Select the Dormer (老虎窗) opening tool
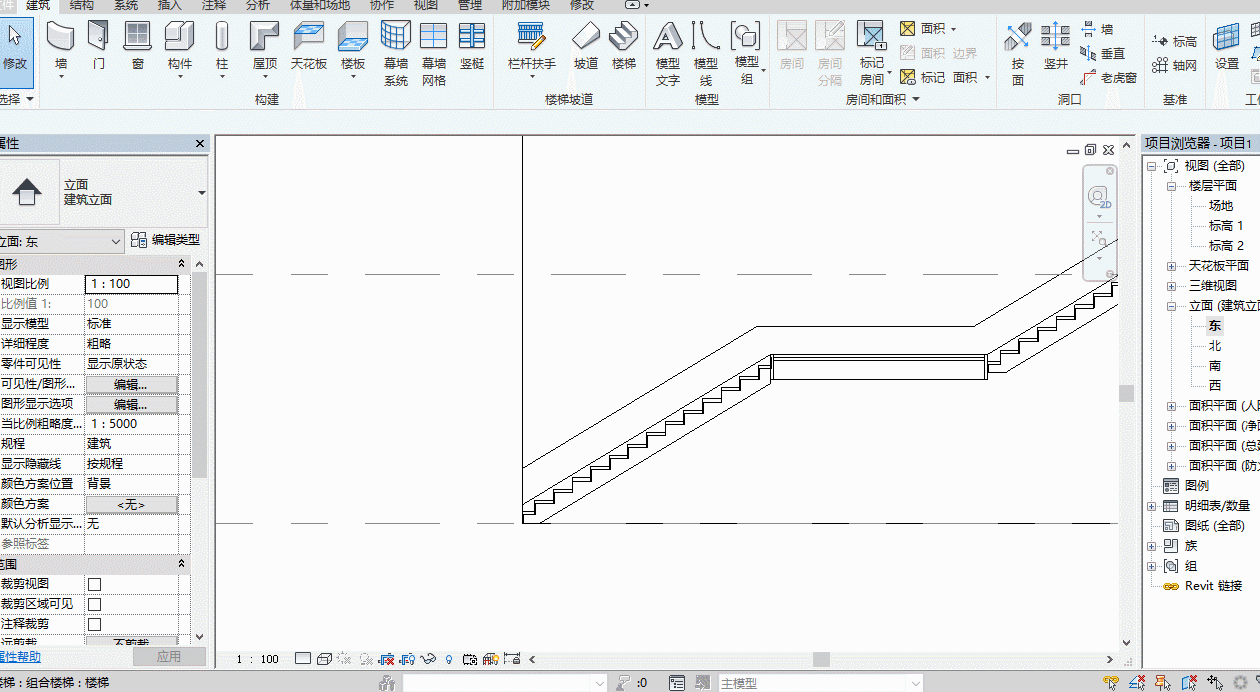The width and height of the screenshot is (1260, 692). coord(1109,77)
